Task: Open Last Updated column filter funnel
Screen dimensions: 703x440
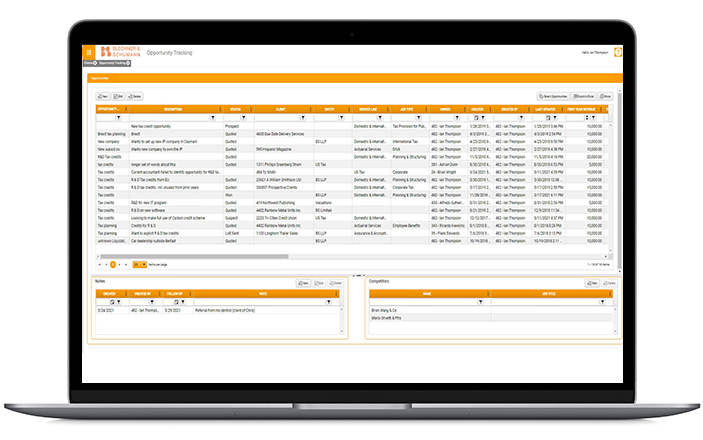Action: 555,118
